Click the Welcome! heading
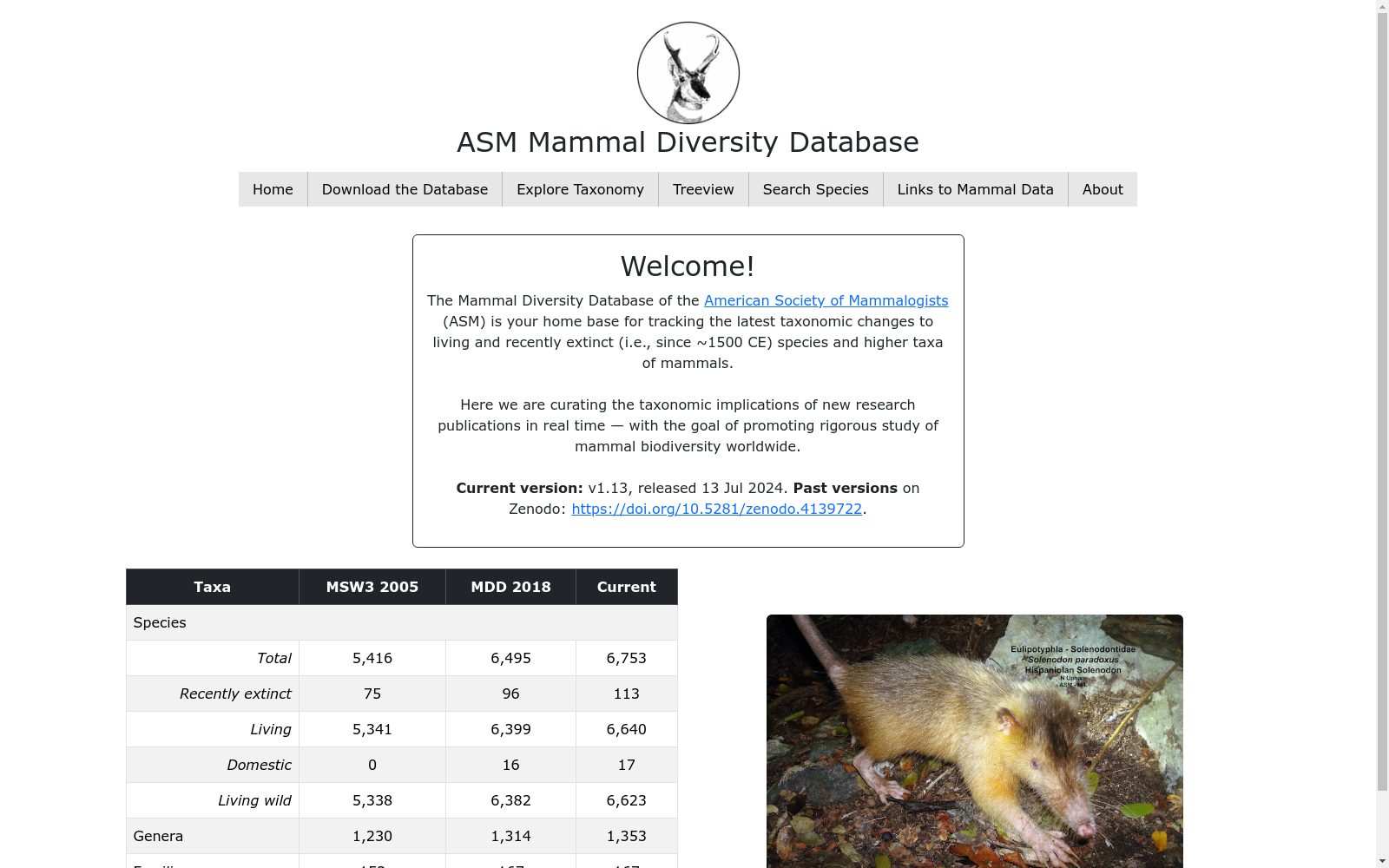This screenshot has width=1389, height=868. 688,266
